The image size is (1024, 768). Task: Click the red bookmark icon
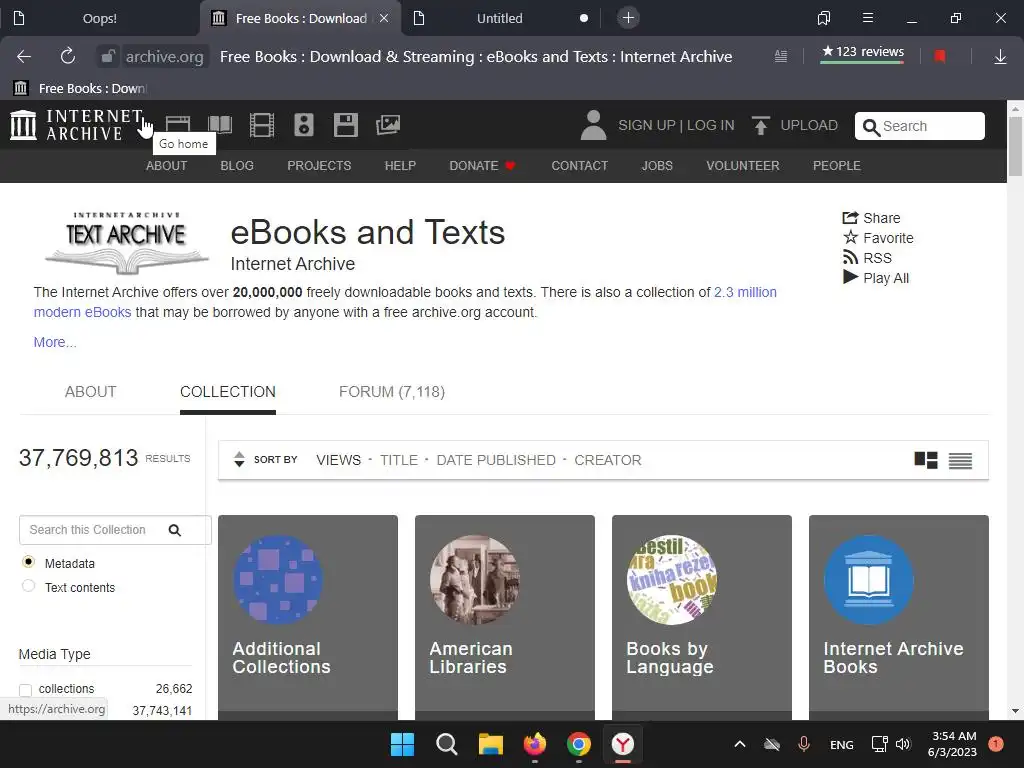pos(940,57)
